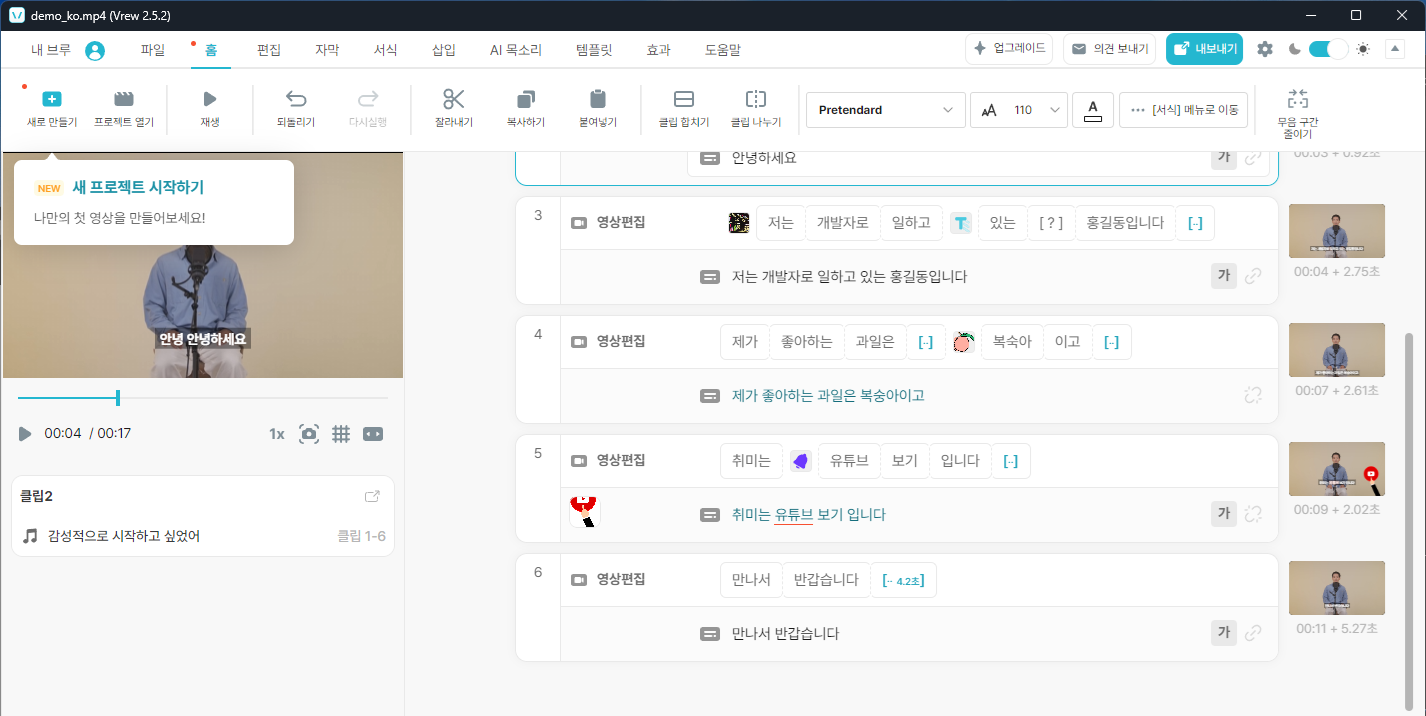Open settings with the gear icon
The height and width of the screenshot is (716, 1426).
pyautogui.click(x=1265, y=49)
